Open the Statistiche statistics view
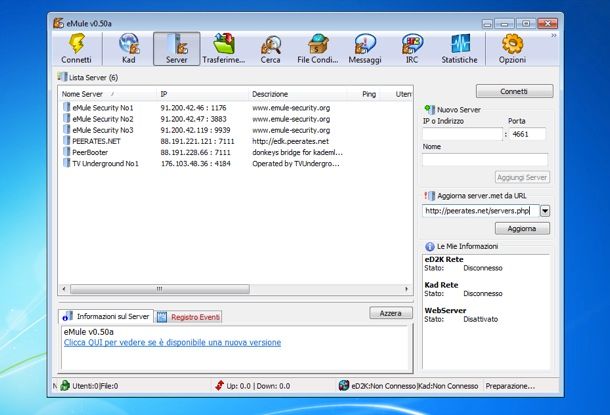610x415 pixels. (459, 49)
